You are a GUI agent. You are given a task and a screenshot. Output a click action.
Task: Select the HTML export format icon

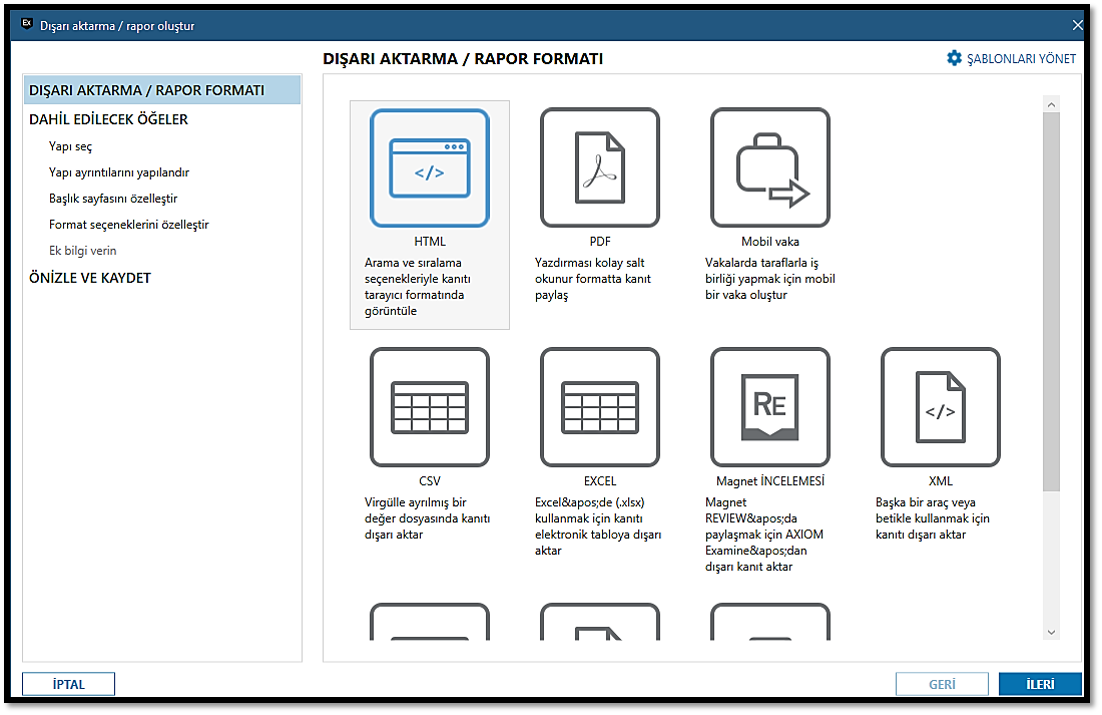pos(429,167)
